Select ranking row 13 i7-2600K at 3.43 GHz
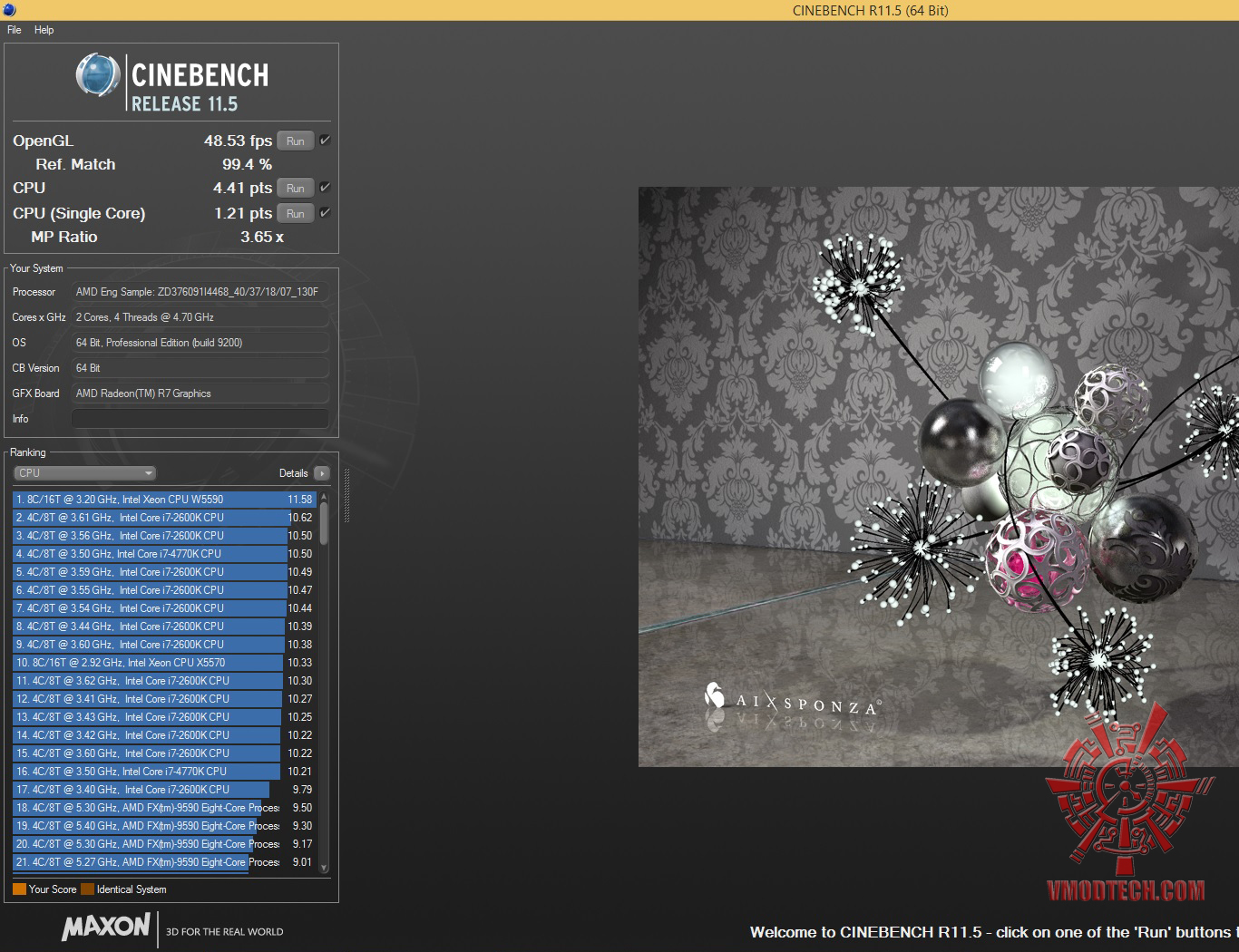 [x=164, y=717]
